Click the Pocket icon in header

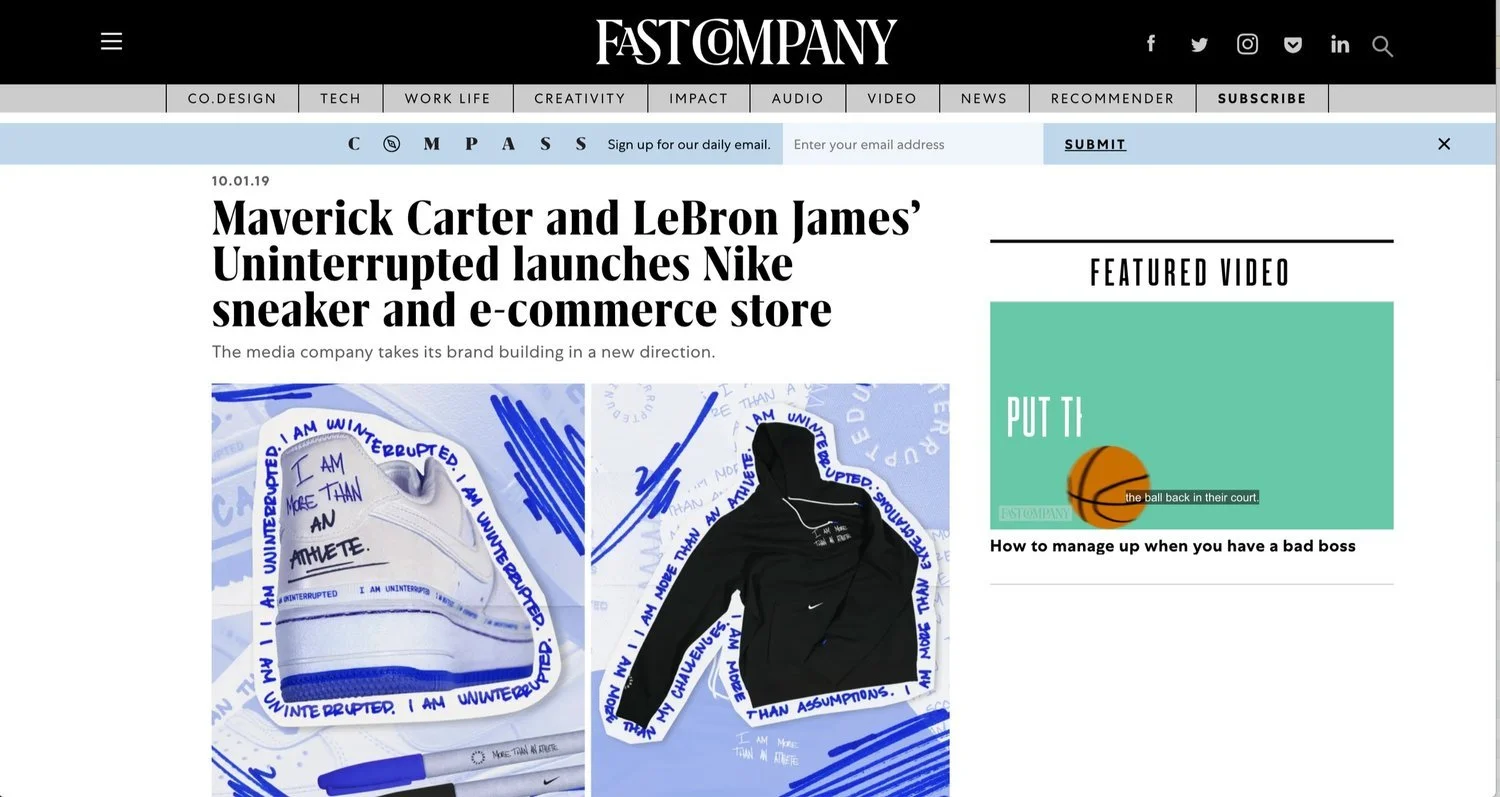pos(1293,45)
